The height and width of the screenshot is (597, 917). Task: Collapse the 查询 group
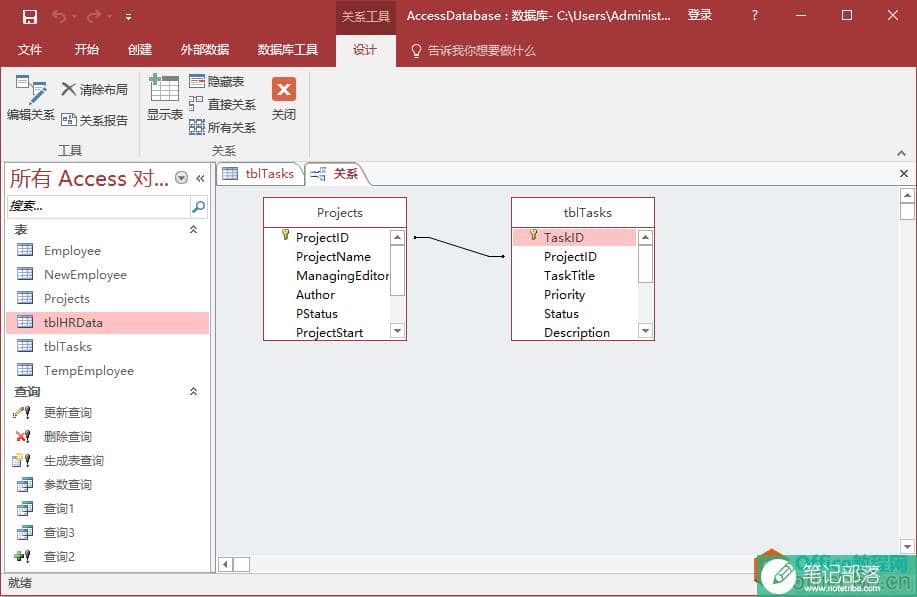tap(194, 391)
